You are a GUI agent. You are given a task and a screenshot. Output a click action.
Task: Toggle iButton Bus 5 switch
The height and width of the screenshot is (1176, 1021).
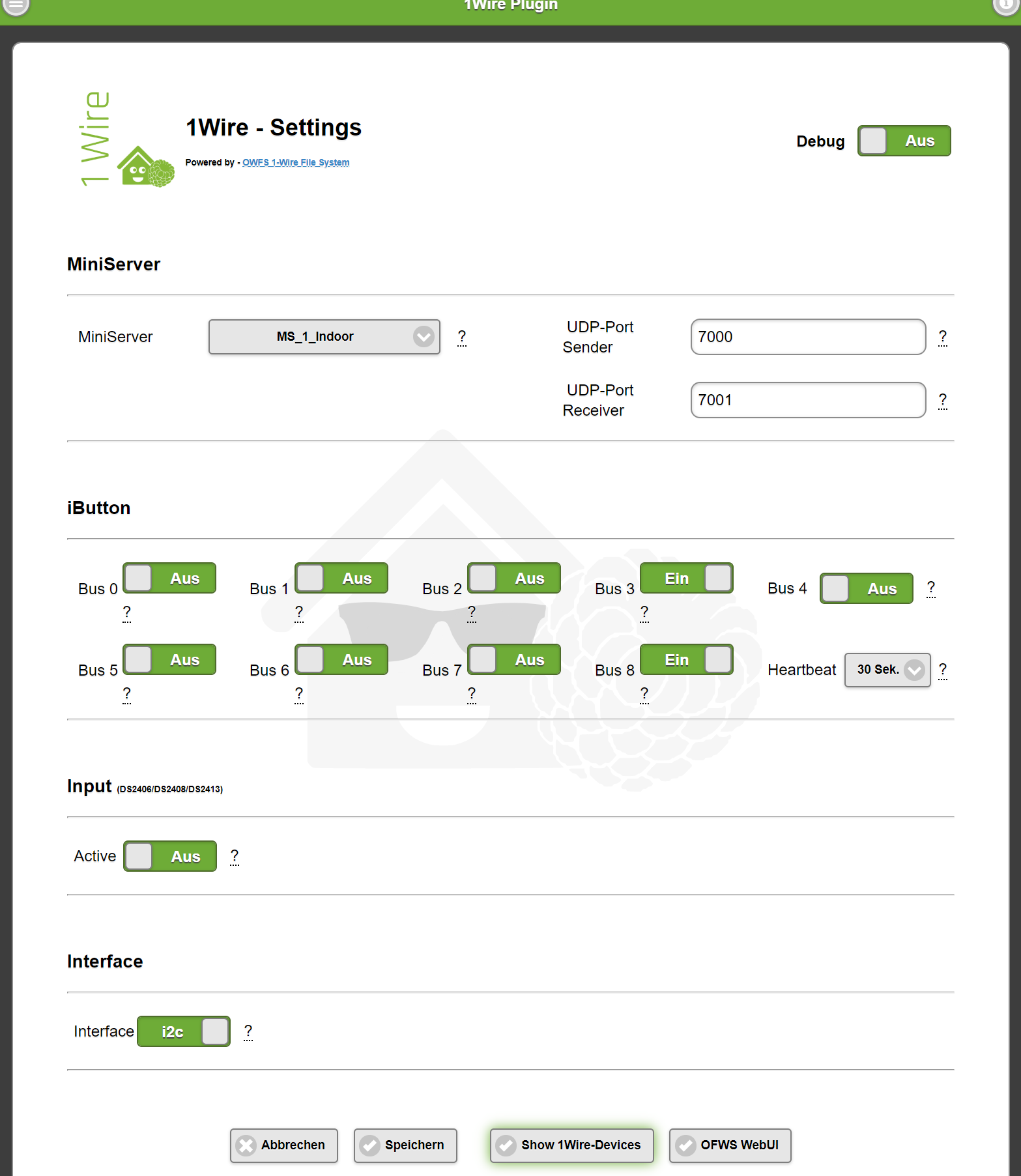click(x=169, y=659)
